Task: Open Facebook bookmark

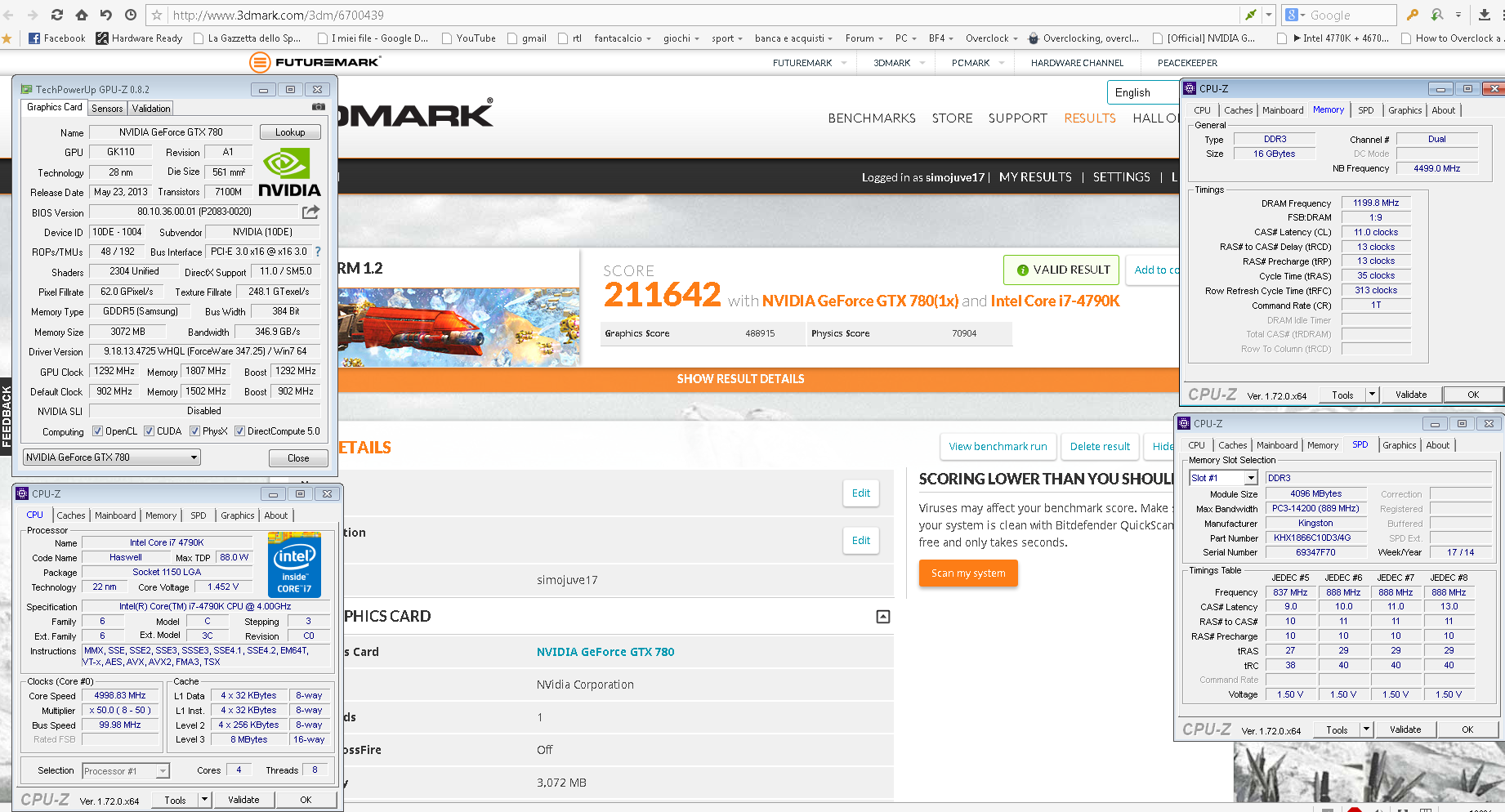Action: (56, 38)
